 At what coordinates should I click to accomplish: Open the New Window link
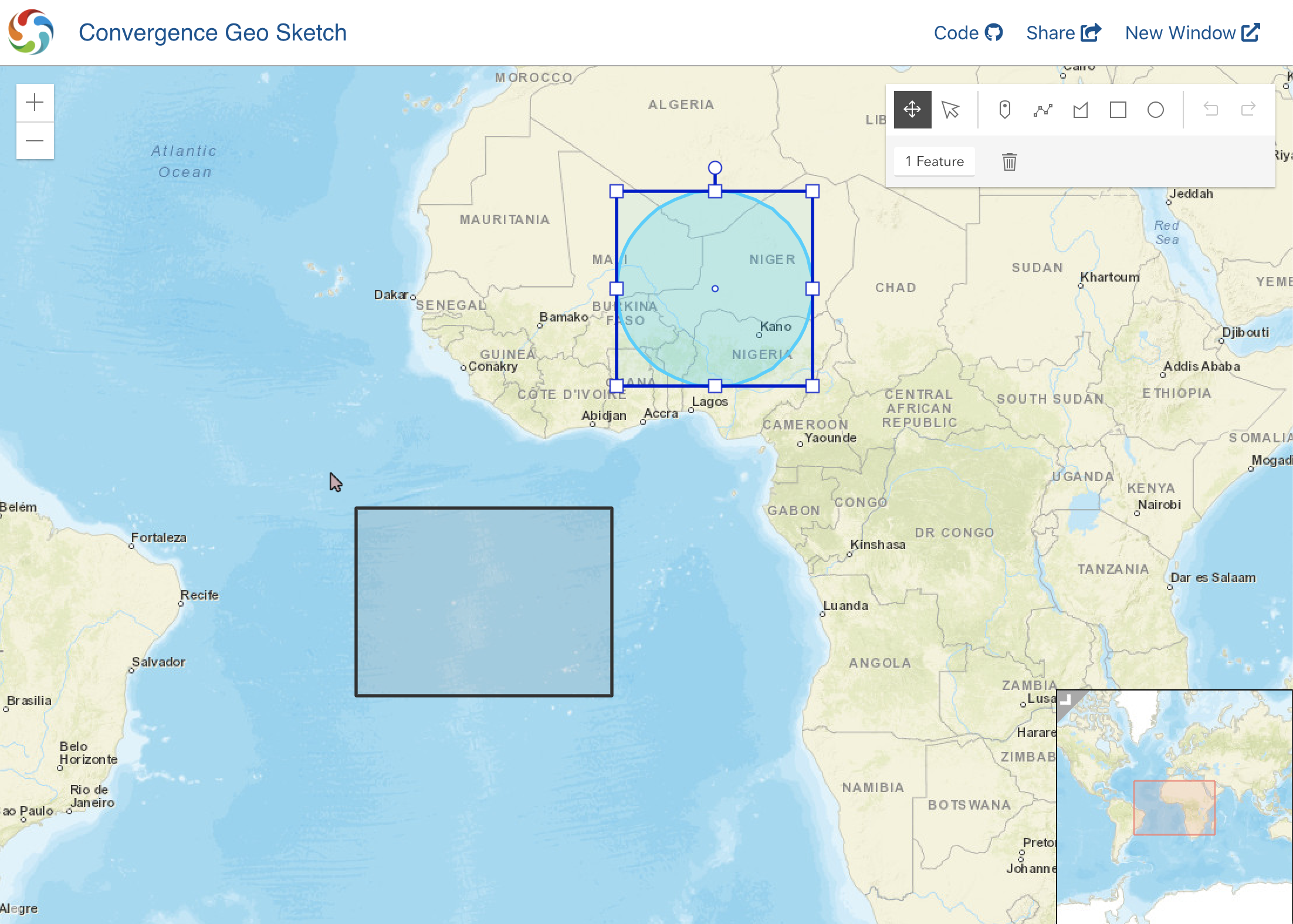click(x=1192, y=33)
